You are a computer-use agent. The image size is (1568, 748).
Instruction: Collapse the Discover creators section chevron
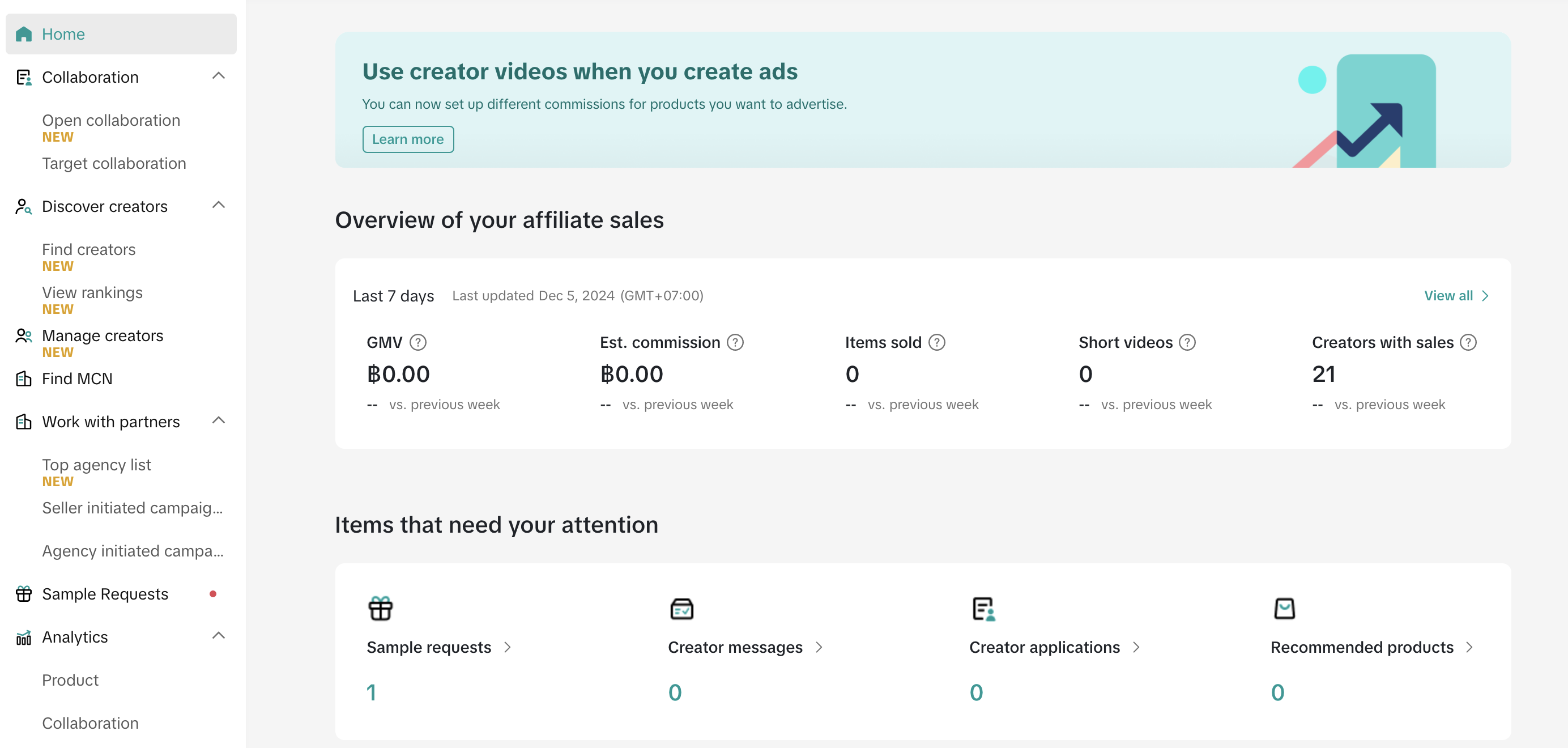219,205
